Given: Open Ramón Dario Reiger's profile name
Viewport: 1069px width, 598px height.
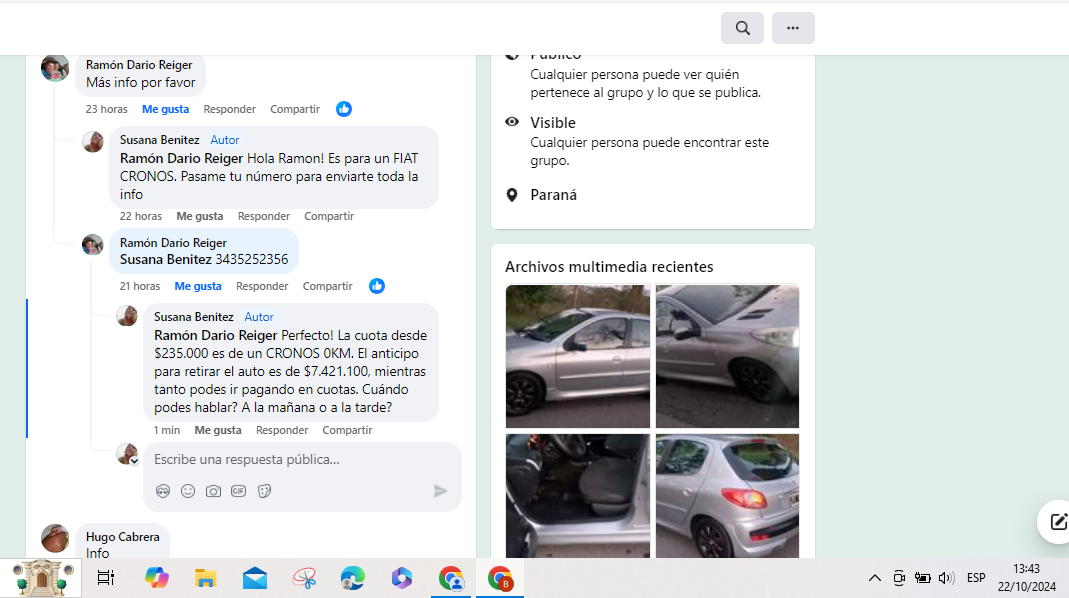Looking at the screenshot, I should click(139, 65).
